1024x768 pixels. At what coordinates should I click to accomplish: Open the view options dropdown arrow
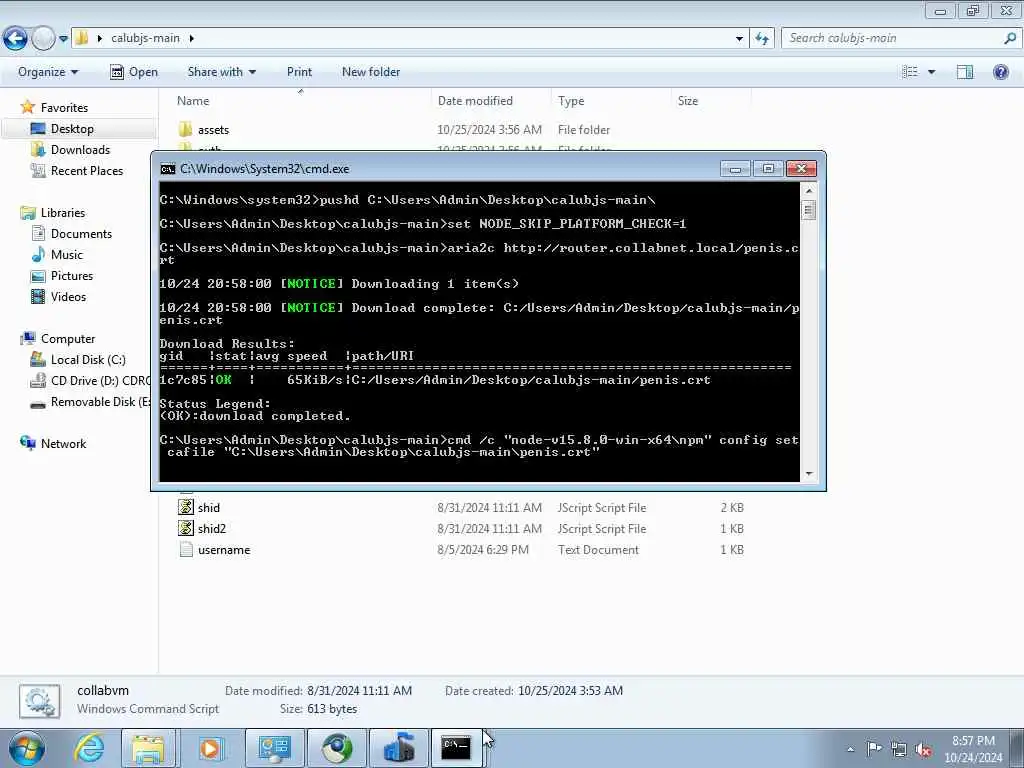point(931,72)
